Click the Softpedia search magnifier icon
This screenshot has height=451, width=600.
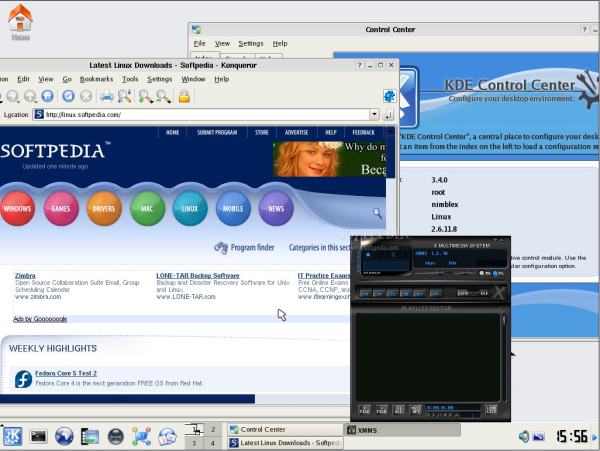click(377, 213)
